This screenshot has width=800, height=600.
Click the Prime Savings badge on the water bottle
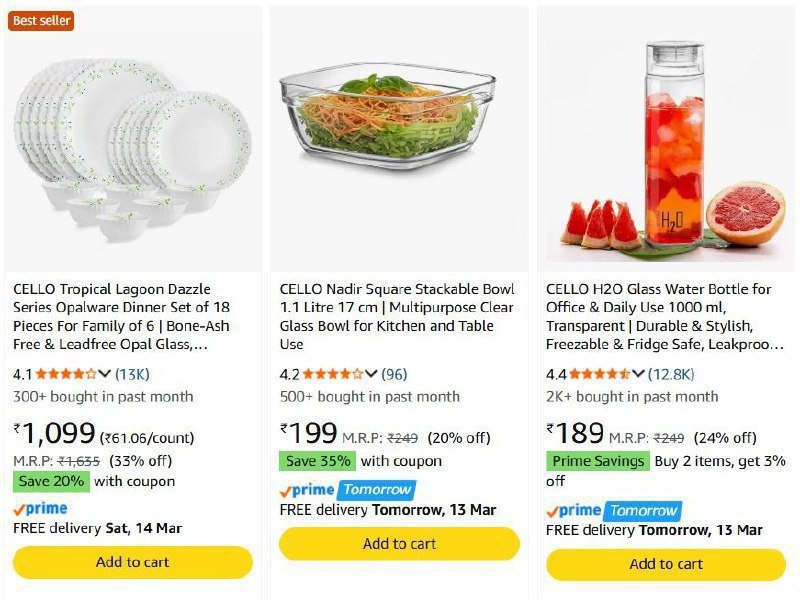[597, 461]
